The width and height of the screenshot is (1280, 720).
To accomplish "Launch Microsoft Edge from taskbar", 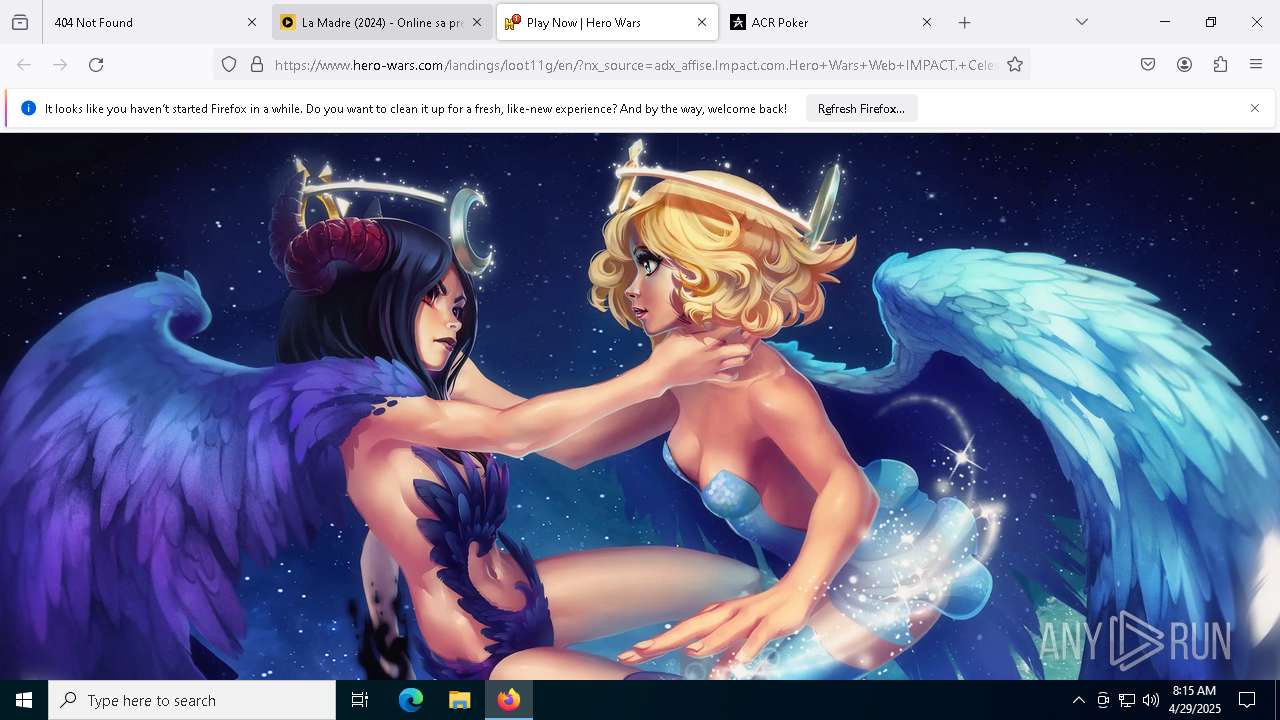I will coord(411,700).
